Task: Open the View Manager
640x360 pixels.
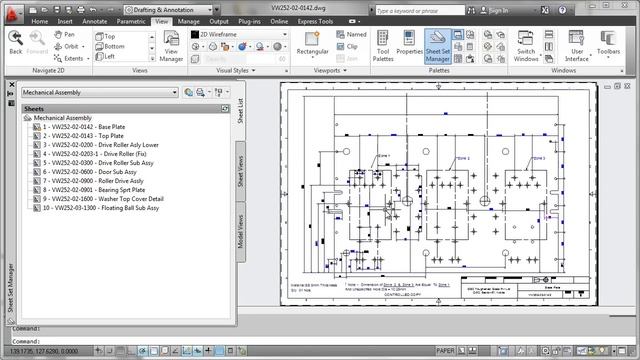Action: pos(171,46)
